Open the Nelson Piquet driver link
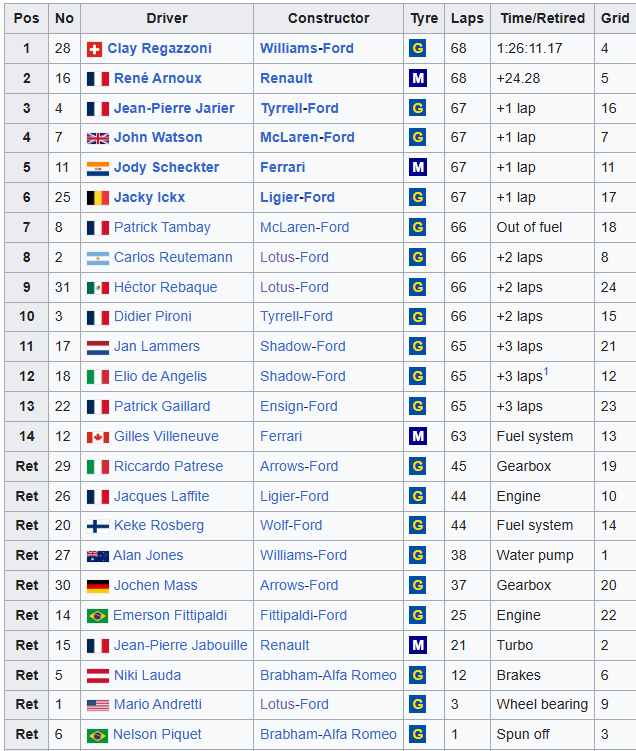The height and width of the screenshot is (751, 636). tap(157, 735)
